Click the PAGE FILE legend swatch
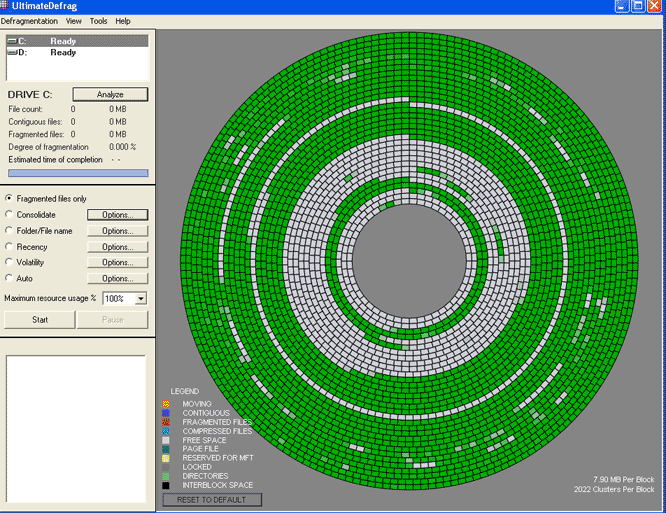This screenshot has height=513, width=666. [166, 449]
